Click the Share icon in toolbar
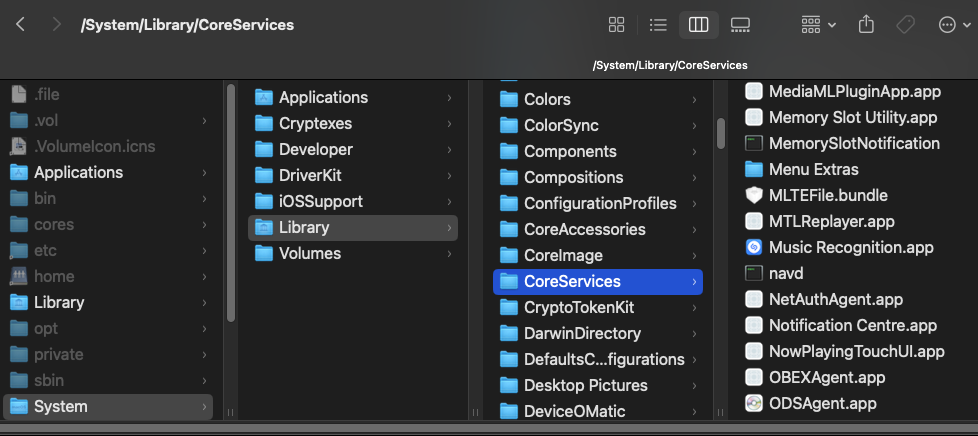 (x=867, y=25)
